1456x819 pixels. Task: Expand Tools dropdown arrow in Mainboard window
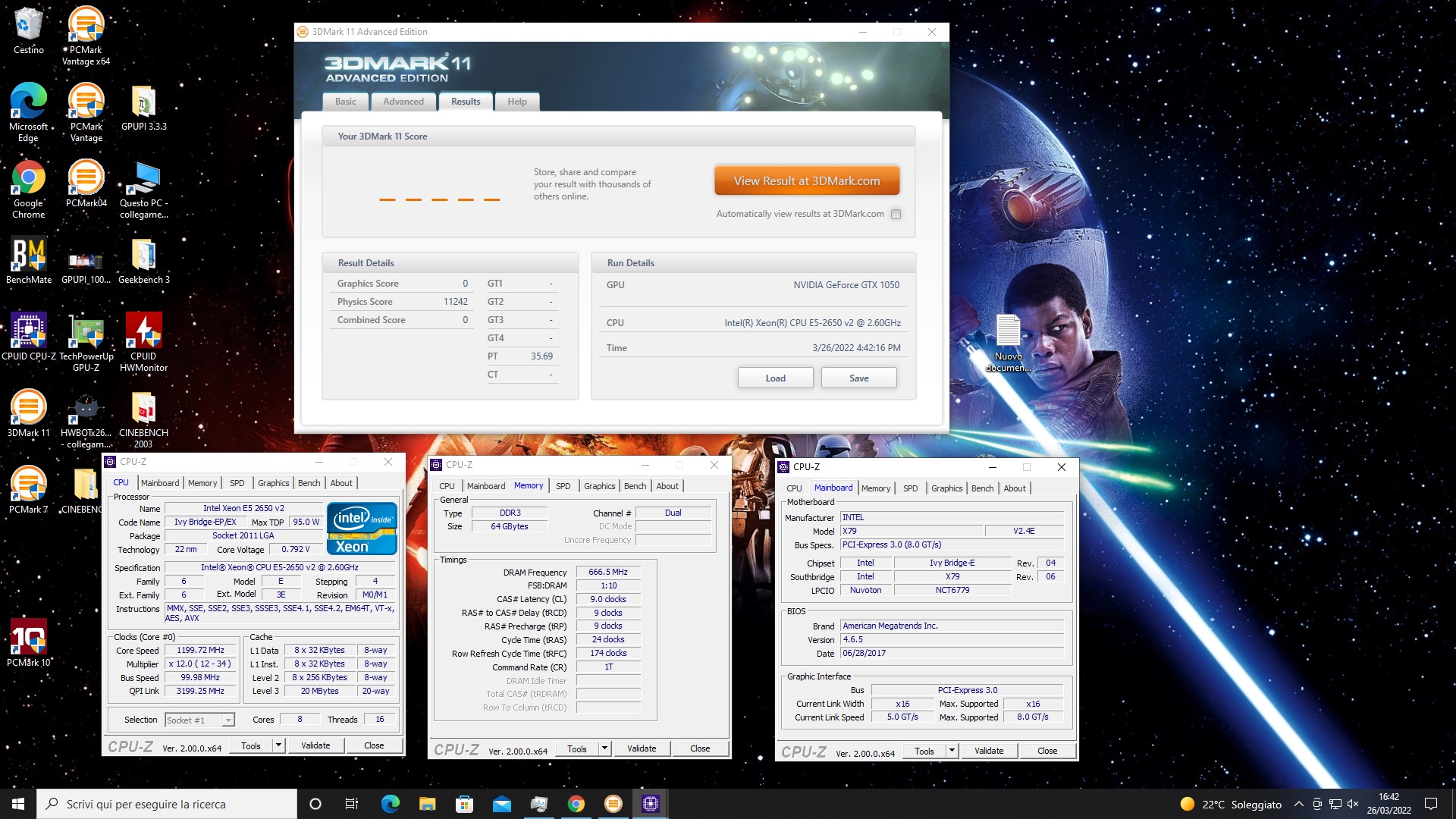(952, 751)
